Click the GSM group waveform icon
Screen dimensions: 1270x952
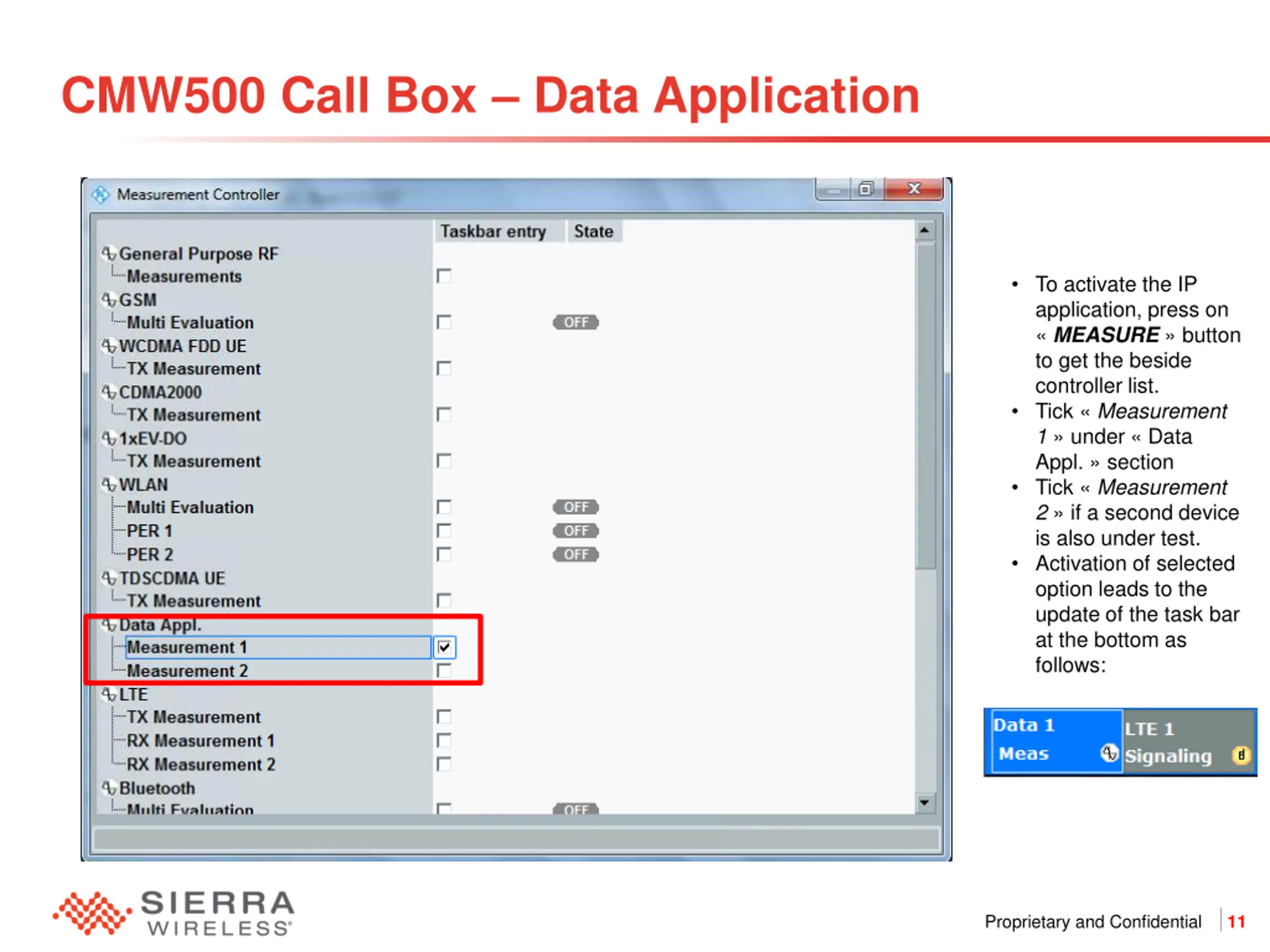(x=109, y=300)
